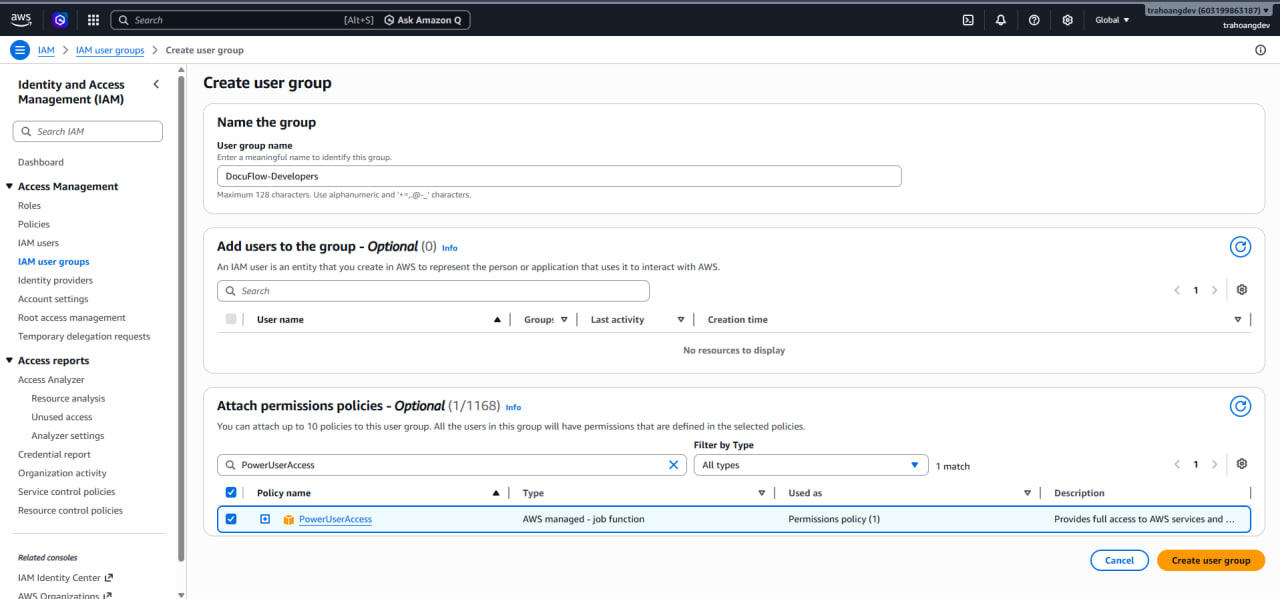Toggle the side navigation hamburger menu
The width and height of the screenshot is (1280, 599).
pyautogui.click(x=20, y=50)
